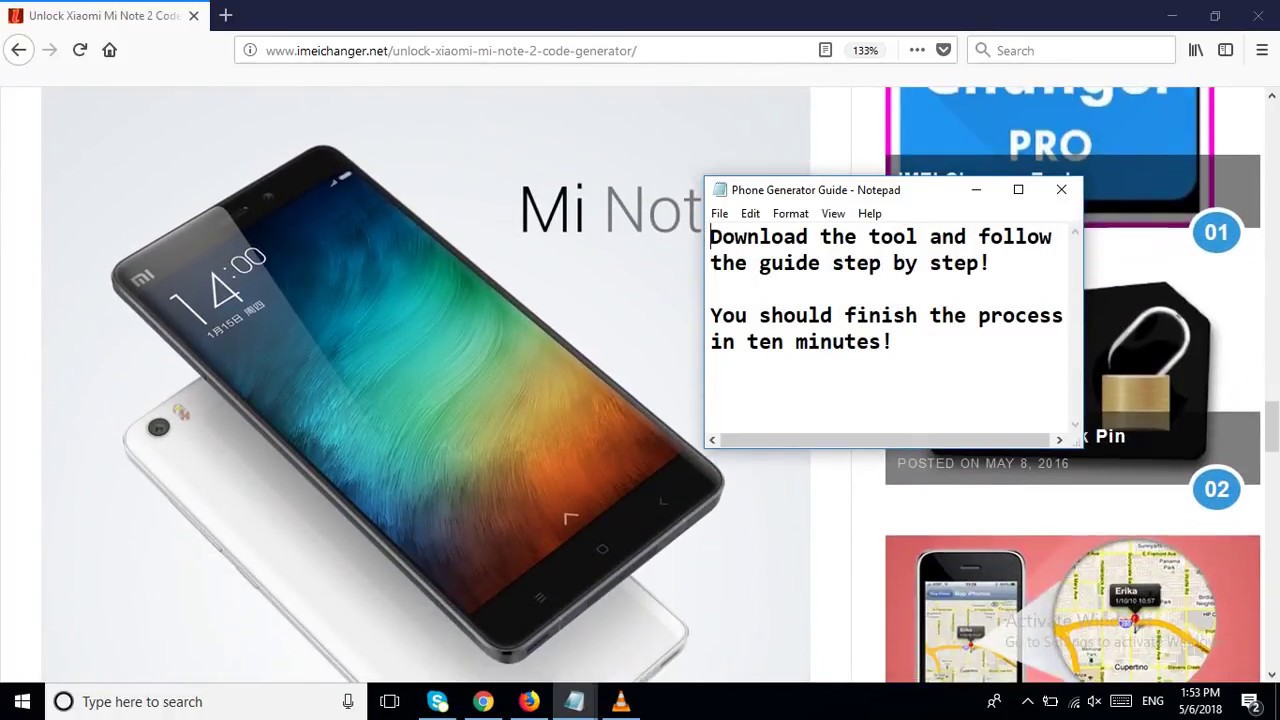This screenshot has width=1280, height=720.
Task: Minimize the Phone Generator Guide Notepad window
Action: (976, 190)
